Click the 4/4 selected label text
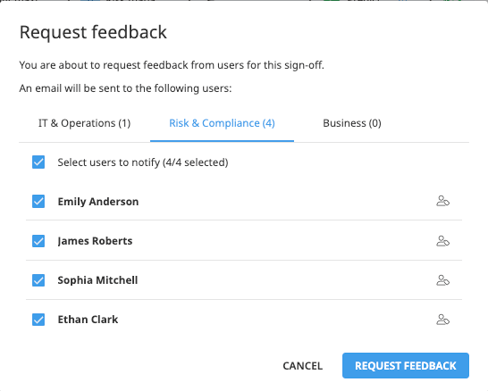 click(x=195, y=162)
